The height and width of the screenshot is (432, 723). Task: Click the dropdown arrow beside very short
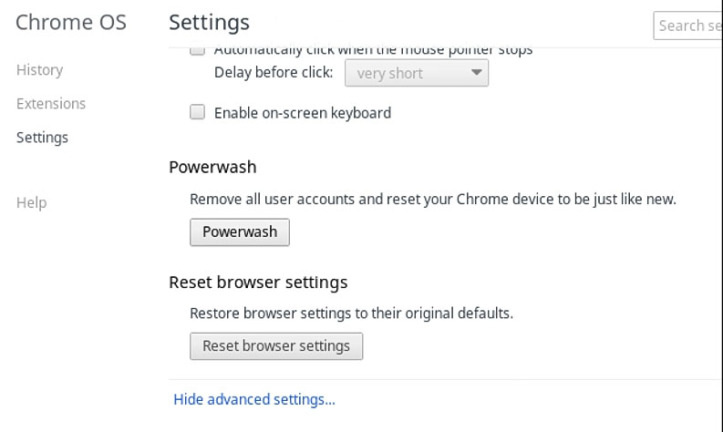click(476, 72)
